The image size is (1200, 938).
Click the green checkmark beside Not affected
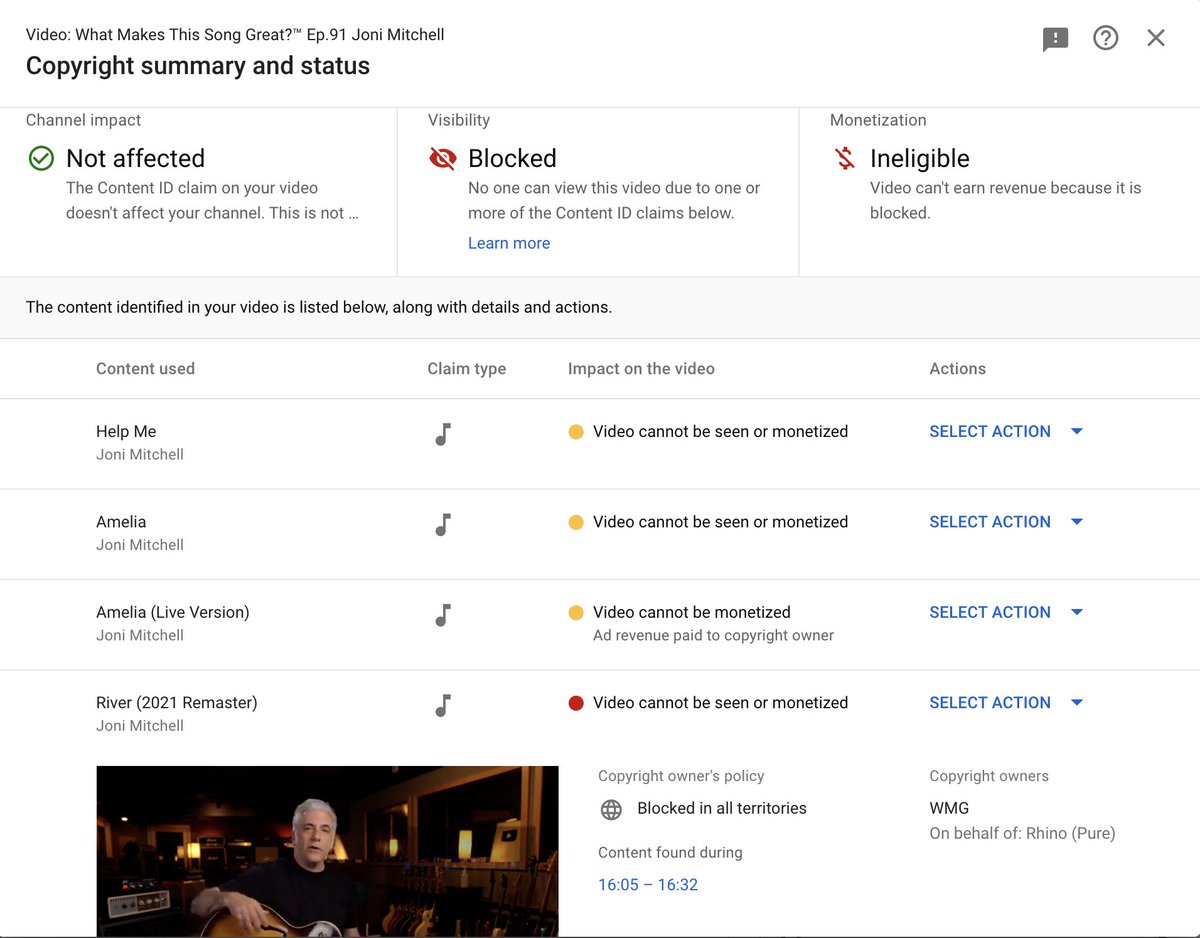[x=40, y=158]
